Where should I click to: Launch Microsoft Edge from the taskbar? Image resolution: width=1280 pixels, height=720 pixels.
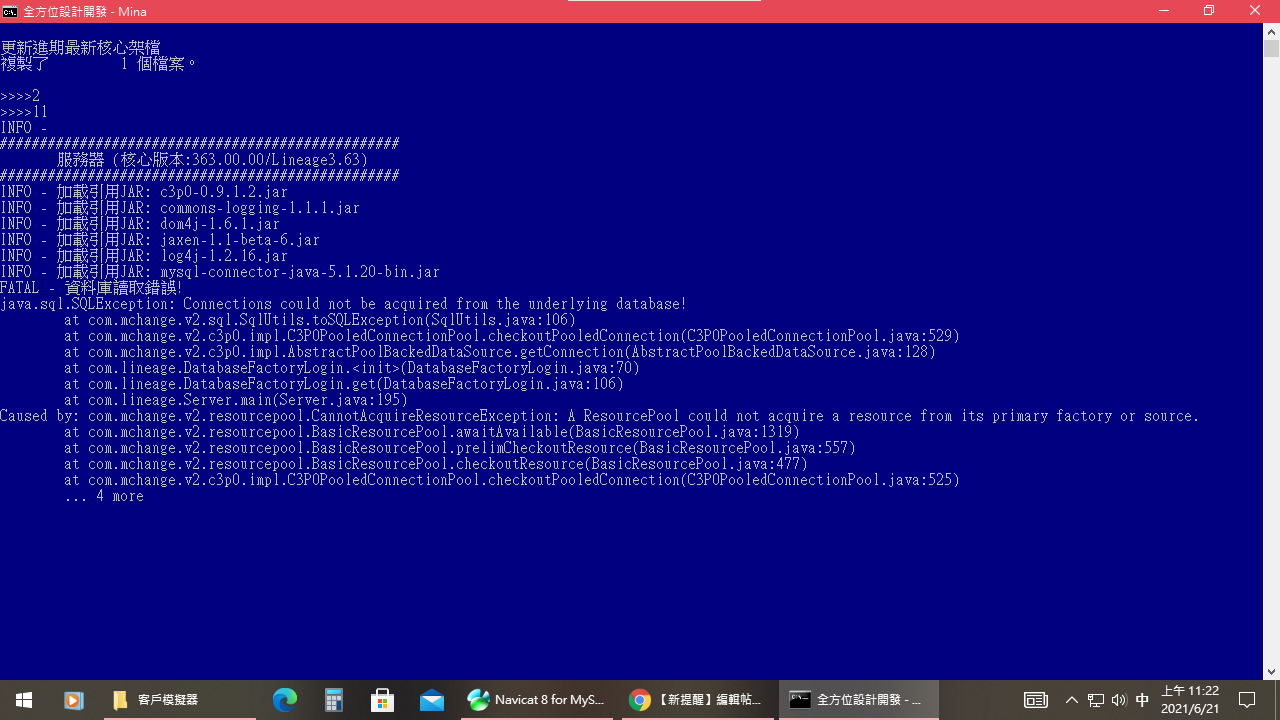tap(285, 700)
